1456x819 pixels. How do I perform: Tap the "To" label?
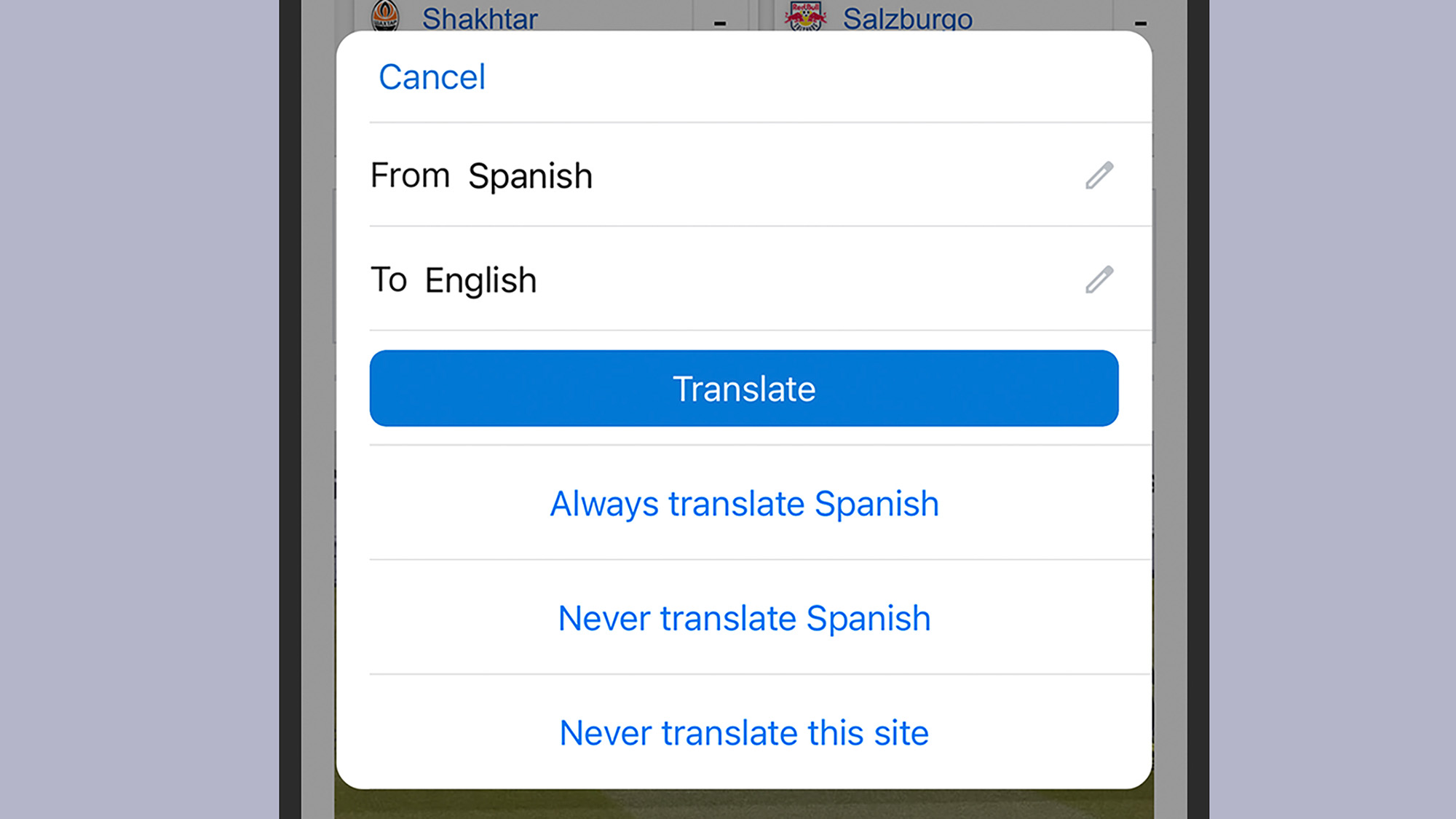click(x=389, y=280)
